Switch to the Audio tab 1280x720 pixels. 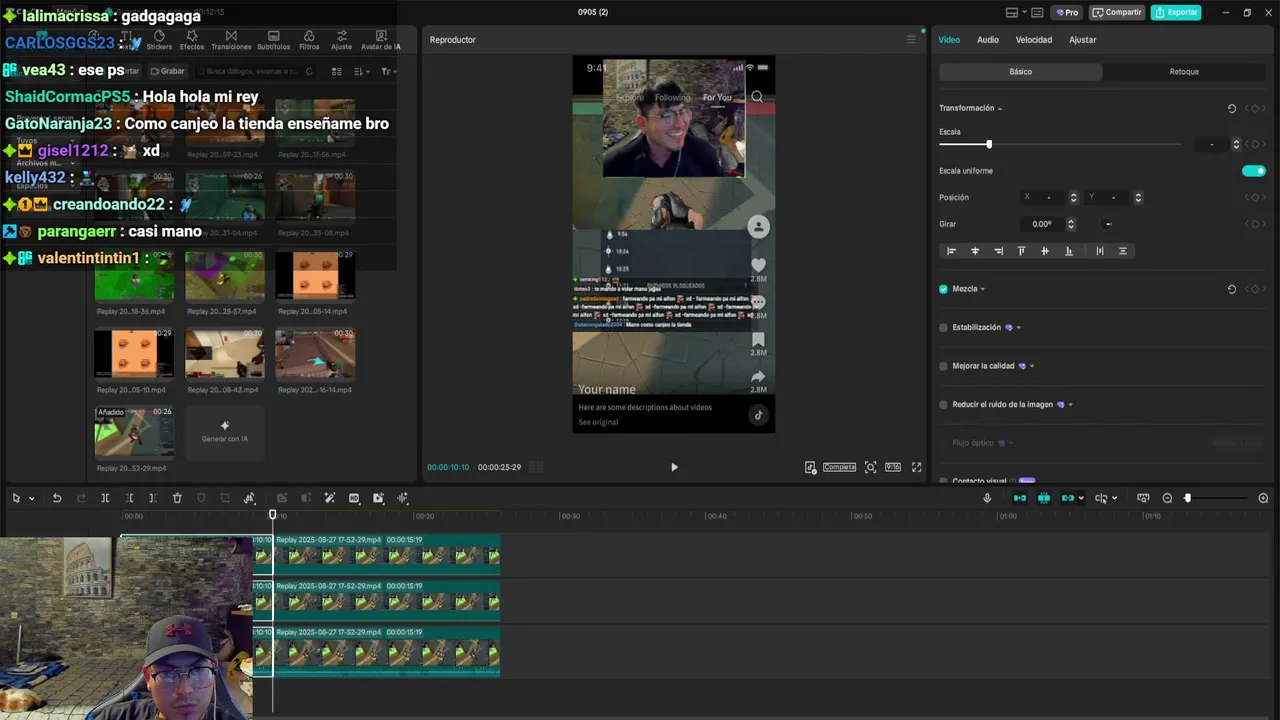pos(988,40)
